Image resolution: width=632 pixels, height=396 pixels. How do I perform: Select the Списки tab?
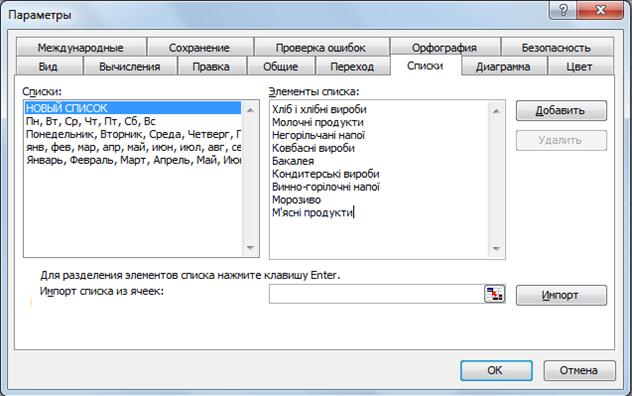point(425,65)
